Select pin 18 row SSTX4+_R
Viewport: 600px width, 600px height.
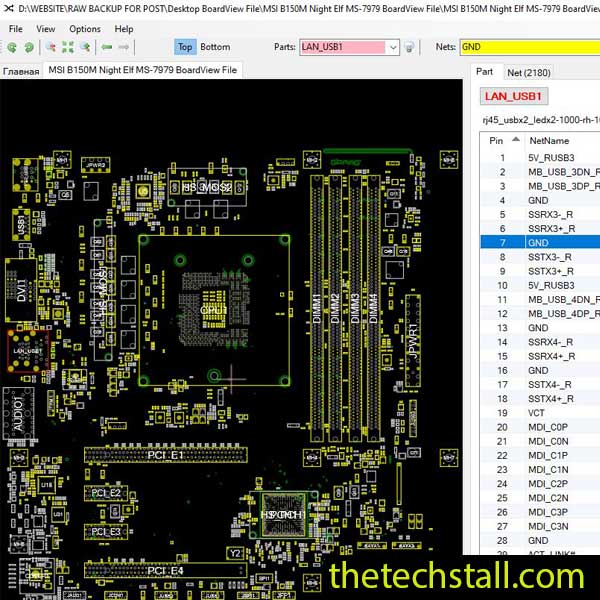tap(540, 398)
